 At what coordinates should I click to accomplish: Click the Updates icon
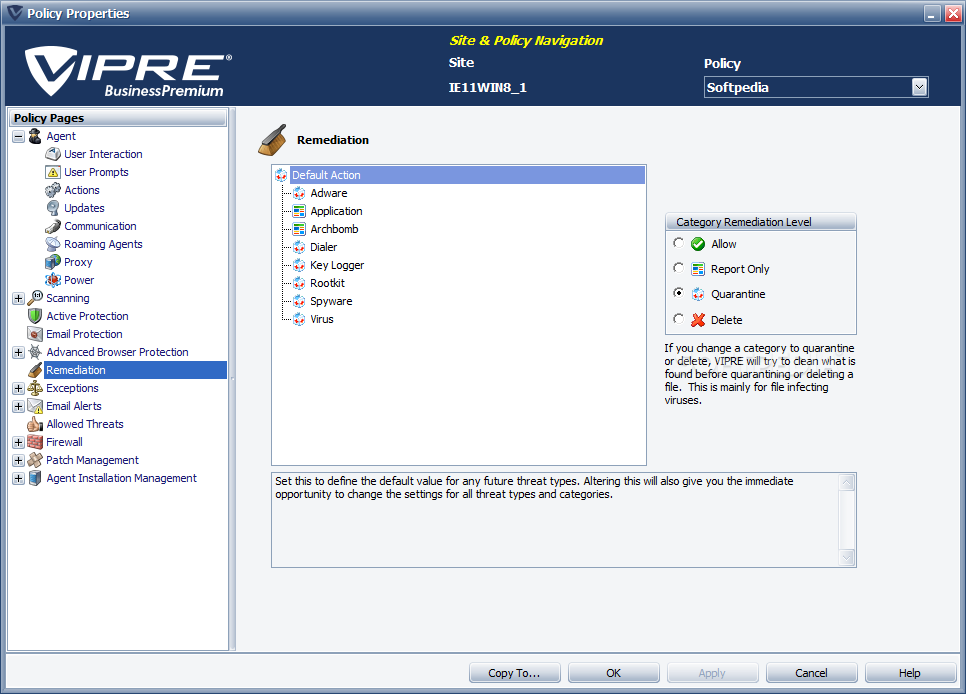[x=53, y=208]
